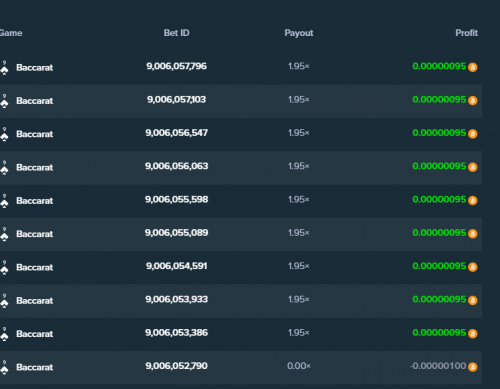The height and width of the screenshot is (389, 500).
Task: Click the 0.00× payout value
Action: (x=299, y=366)
